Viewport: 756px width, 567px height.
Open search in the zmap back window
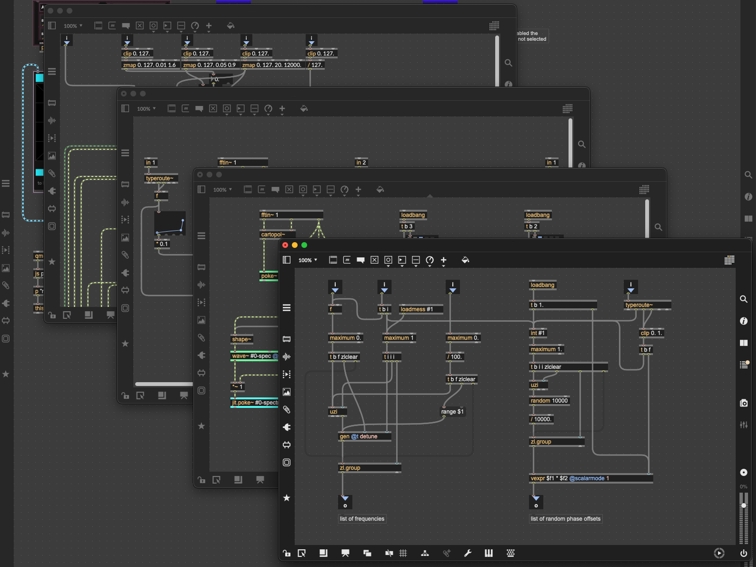[508, 63]
